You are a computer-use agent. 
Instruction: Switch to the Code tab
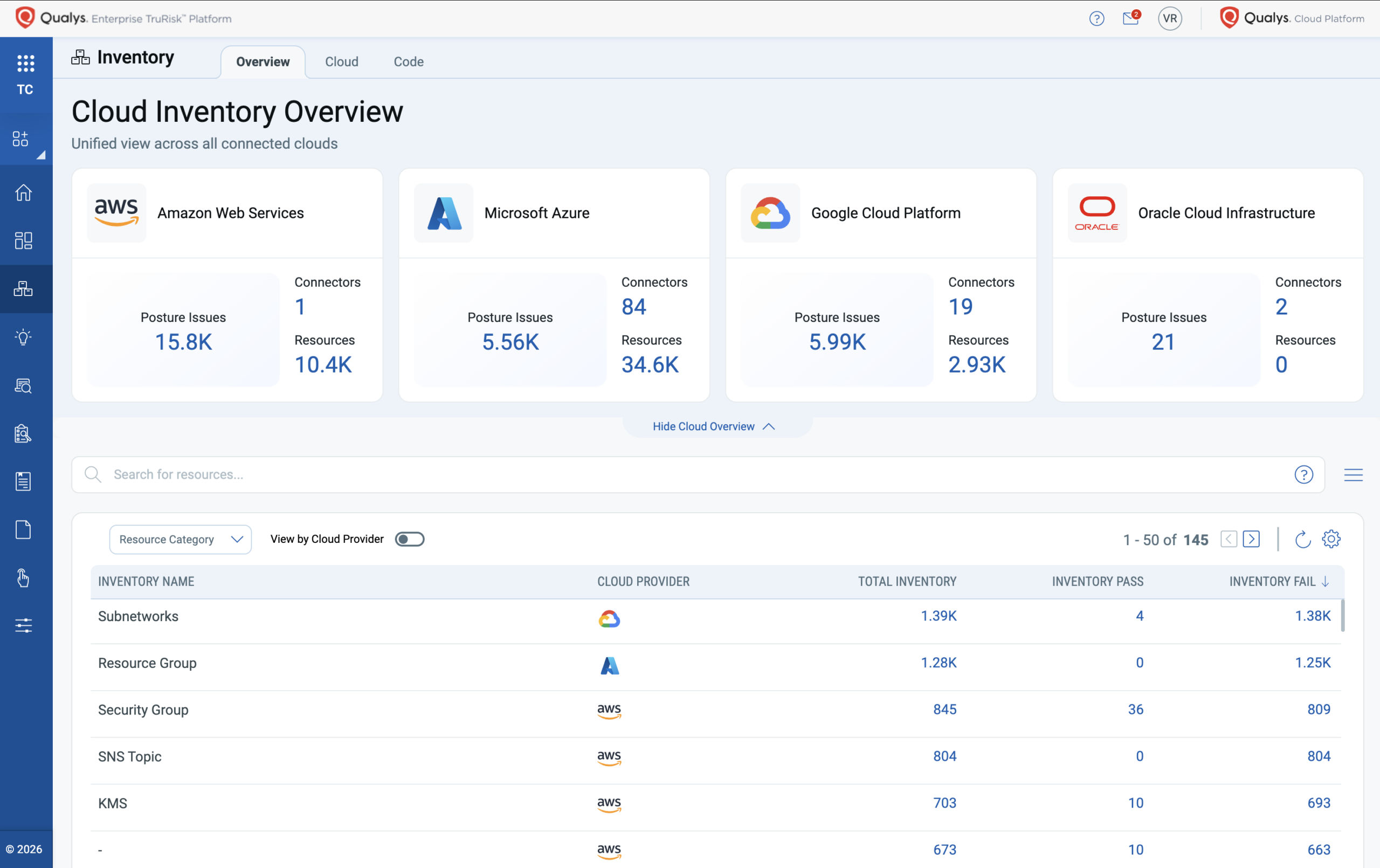[409, 62]
